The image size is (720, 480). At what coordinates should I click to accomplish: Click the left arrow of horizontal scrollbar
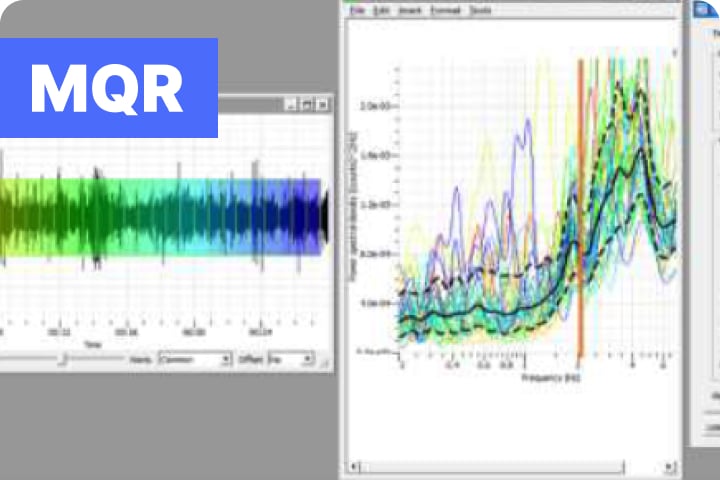[353, 467]
